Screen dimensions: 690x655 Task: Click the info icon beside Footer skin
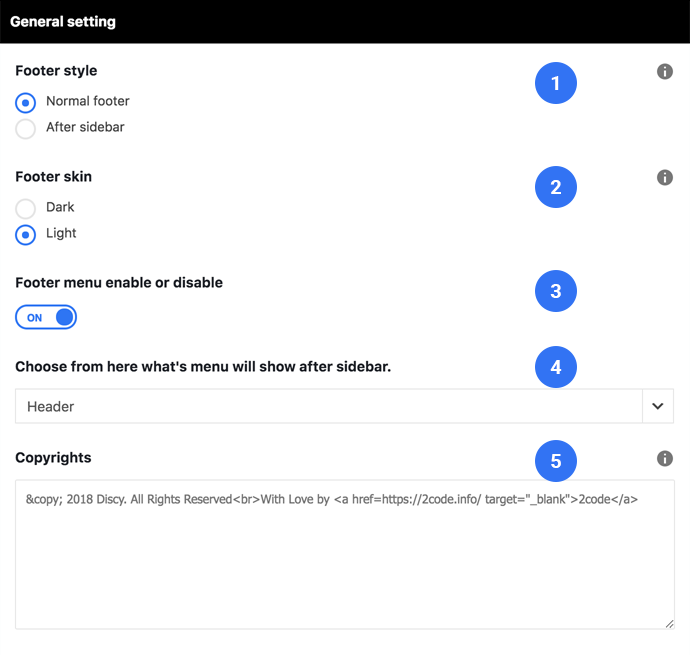664,177
